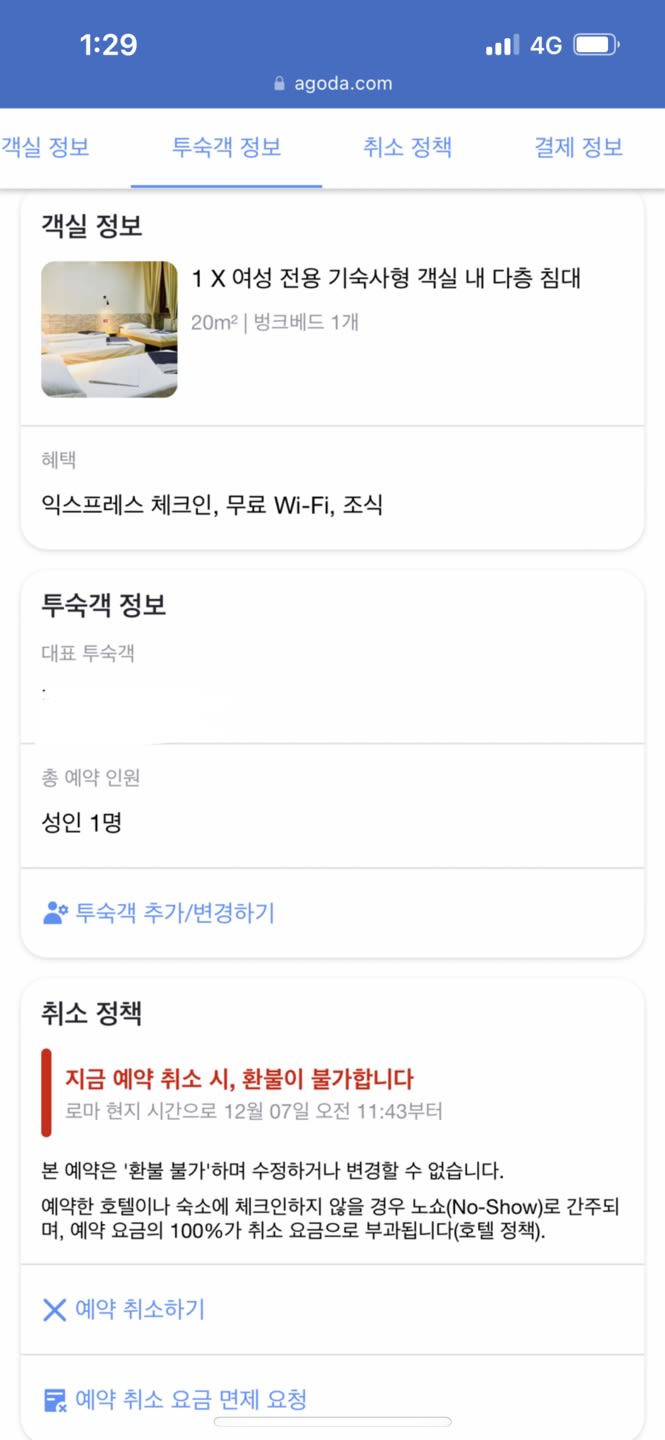665x1440 pixels.
Task: Open the dormitory room photo thumbnail
Action: coord(109,329)
